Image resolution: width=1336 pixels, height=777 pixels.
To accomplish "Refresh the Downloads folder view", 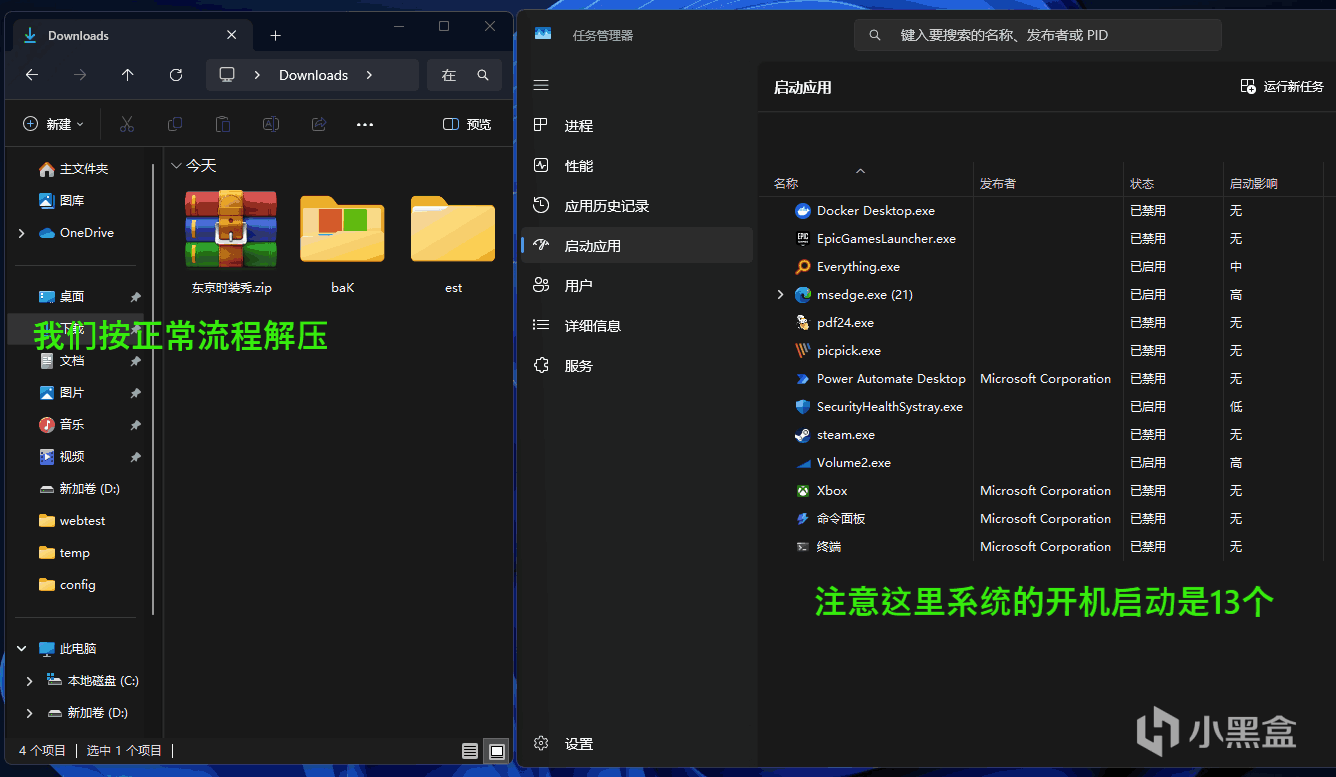I will pos(176,75).
